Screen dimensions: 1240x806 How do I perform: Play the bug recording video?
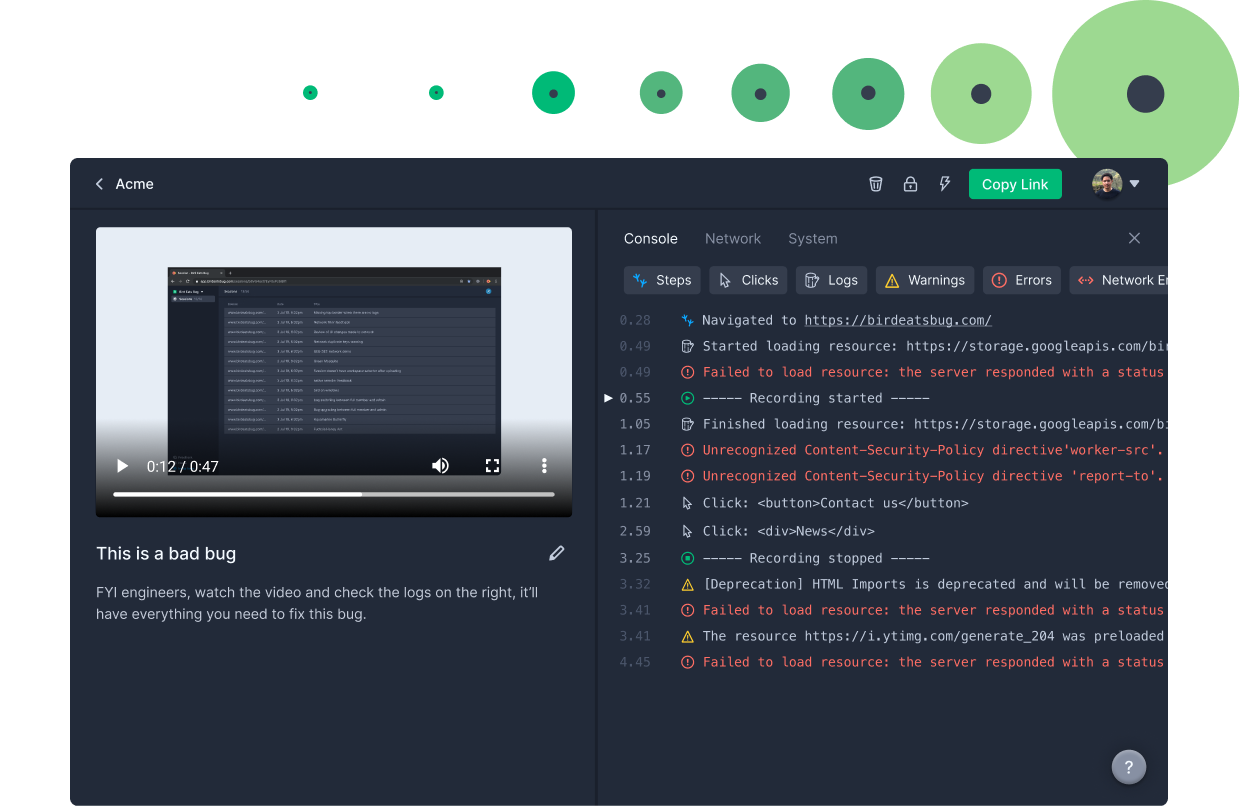(121, 465)
